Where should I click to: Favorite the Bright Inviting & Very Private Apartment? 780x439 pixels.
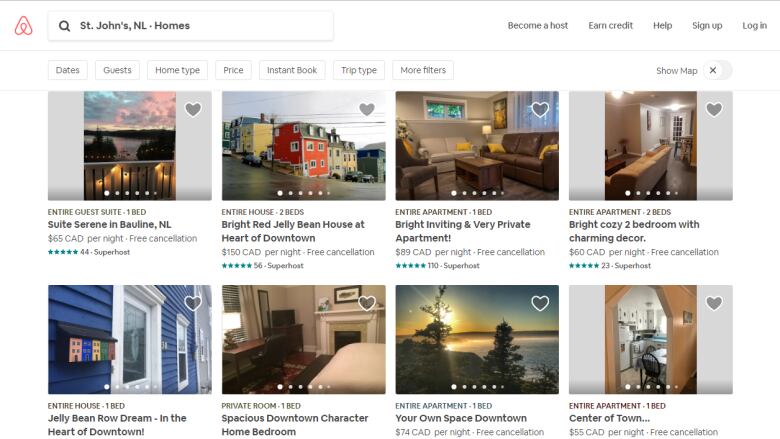540,109
